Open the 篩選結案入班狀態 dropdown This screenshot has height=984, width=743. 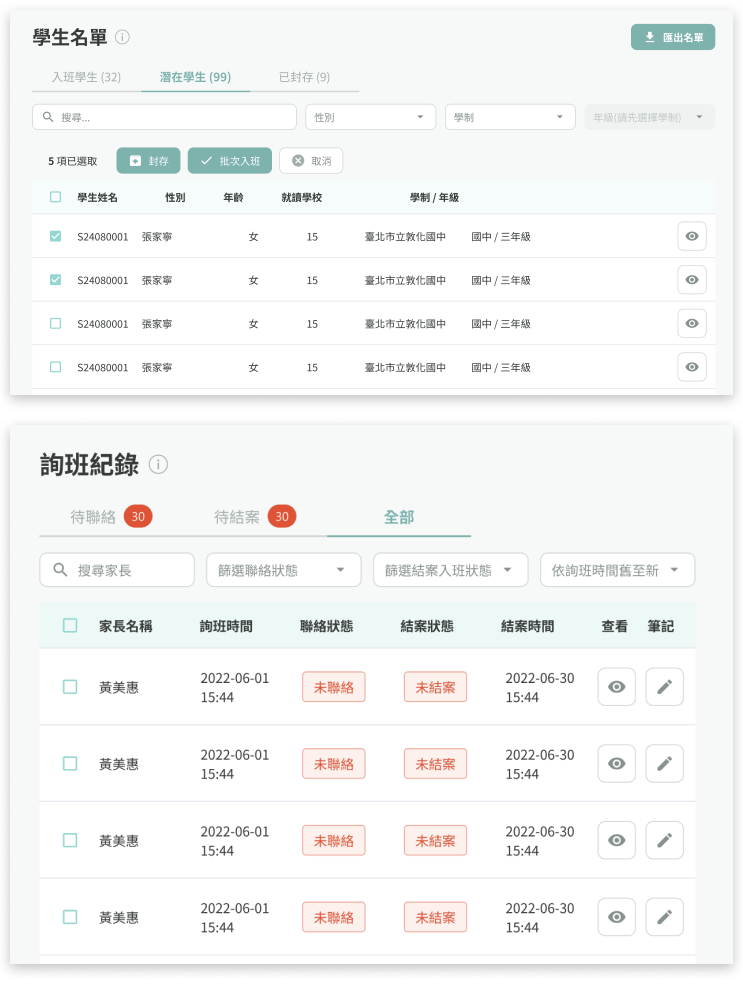tap(451, 570)
